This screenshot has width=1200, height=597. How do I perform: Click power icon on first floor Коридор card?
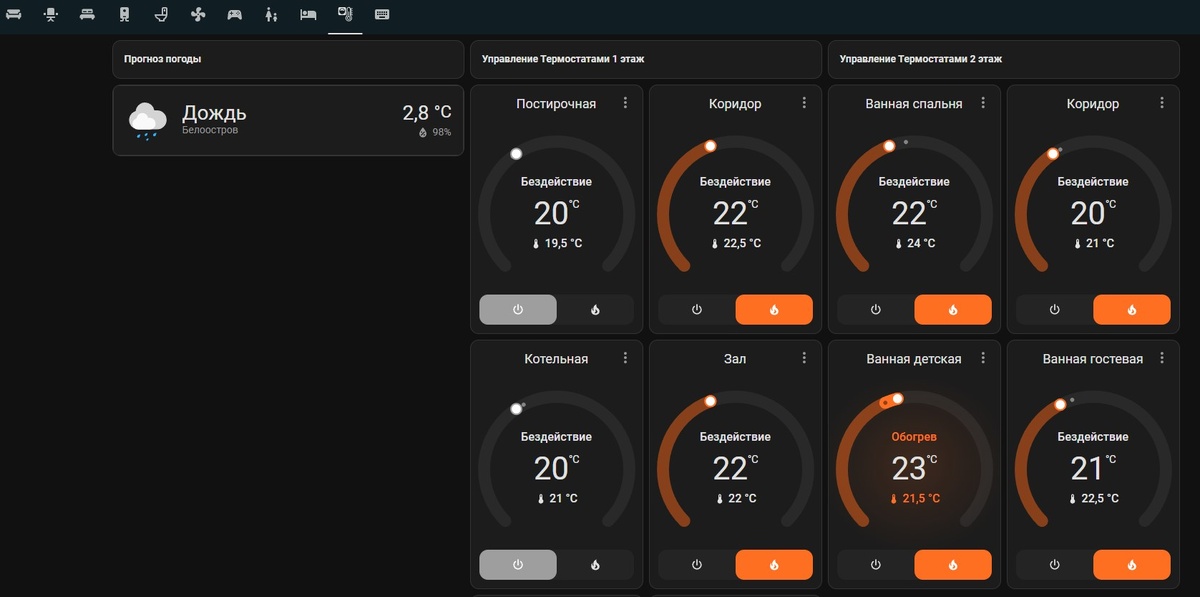pos(697,310)
